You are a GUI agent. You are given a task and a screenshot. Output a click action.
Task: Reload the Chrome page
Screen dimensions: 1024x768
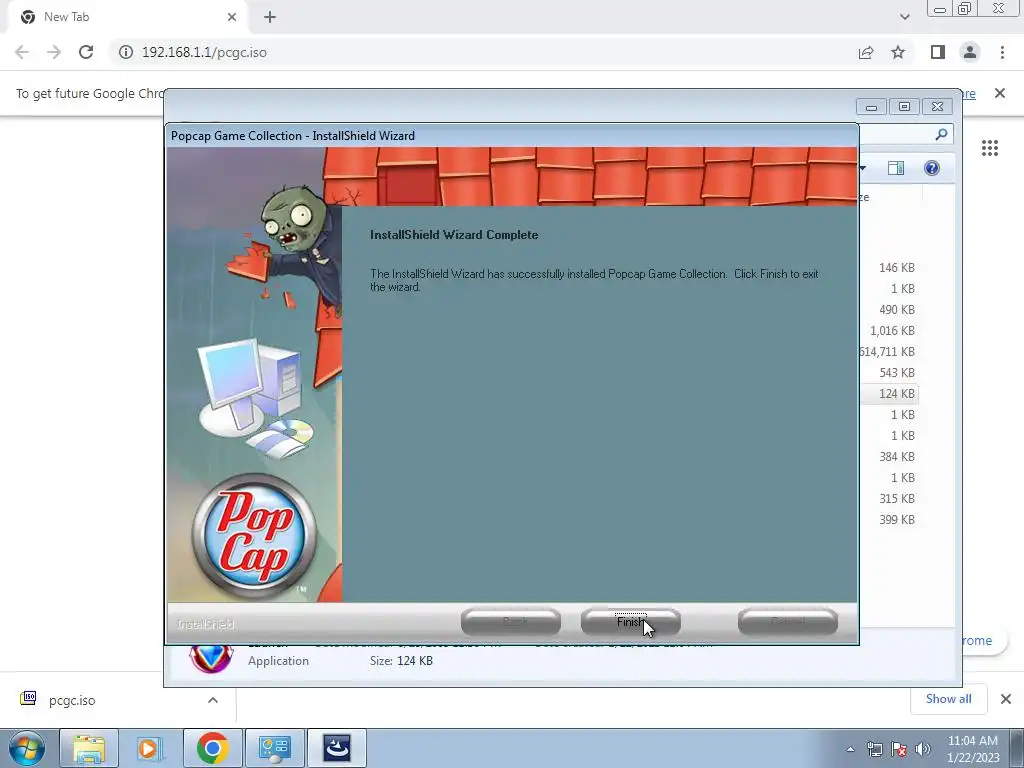86,52
